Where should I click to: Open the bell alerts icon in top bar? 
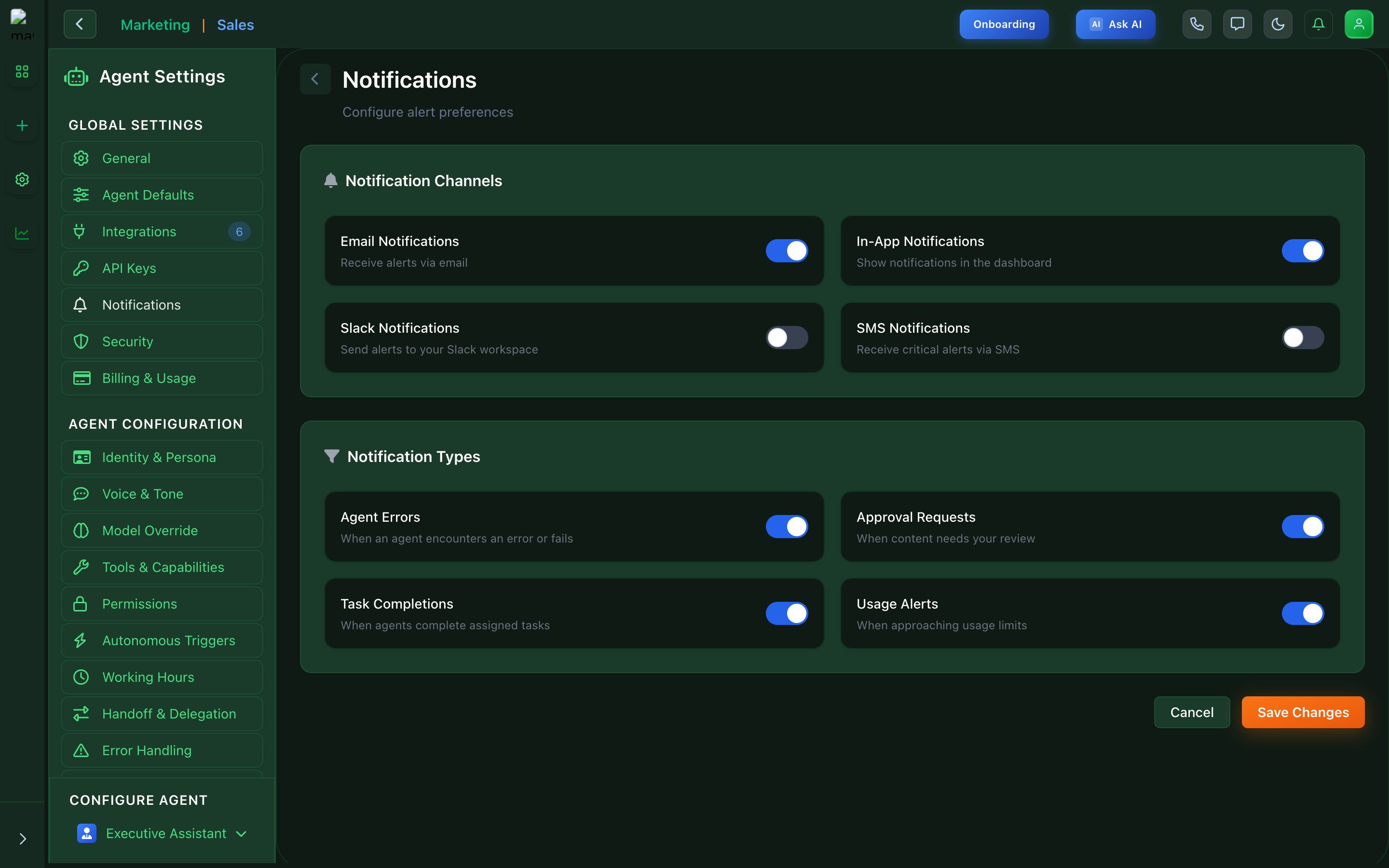click(x=1319, y=24)
